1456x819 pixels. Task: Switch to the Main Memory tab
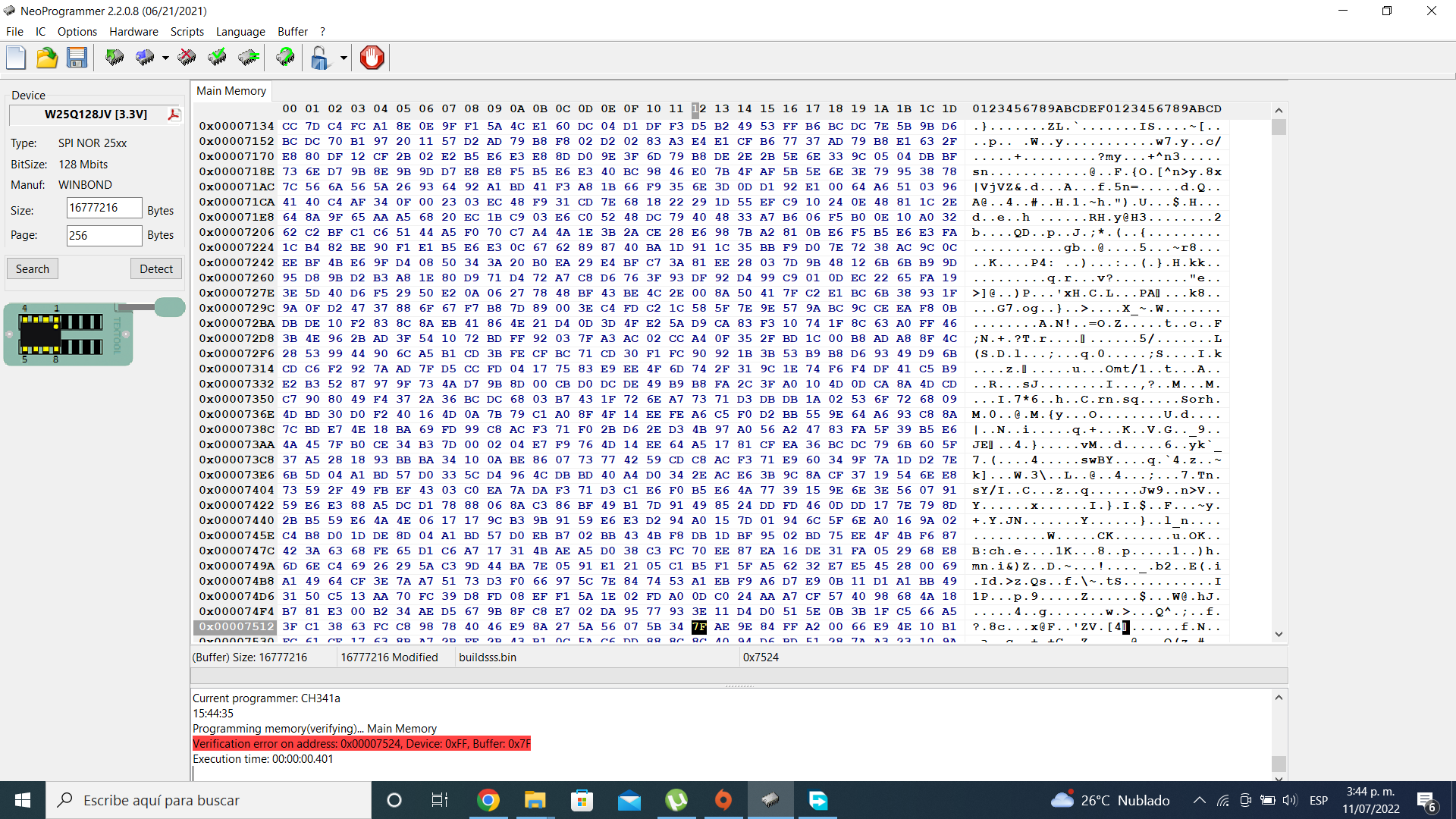[x=231, y=91]
